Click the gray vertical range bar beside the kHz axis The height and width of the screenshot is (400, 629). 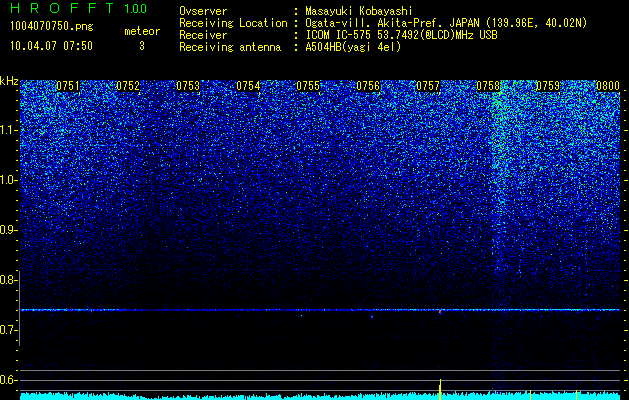coord(20,308)
